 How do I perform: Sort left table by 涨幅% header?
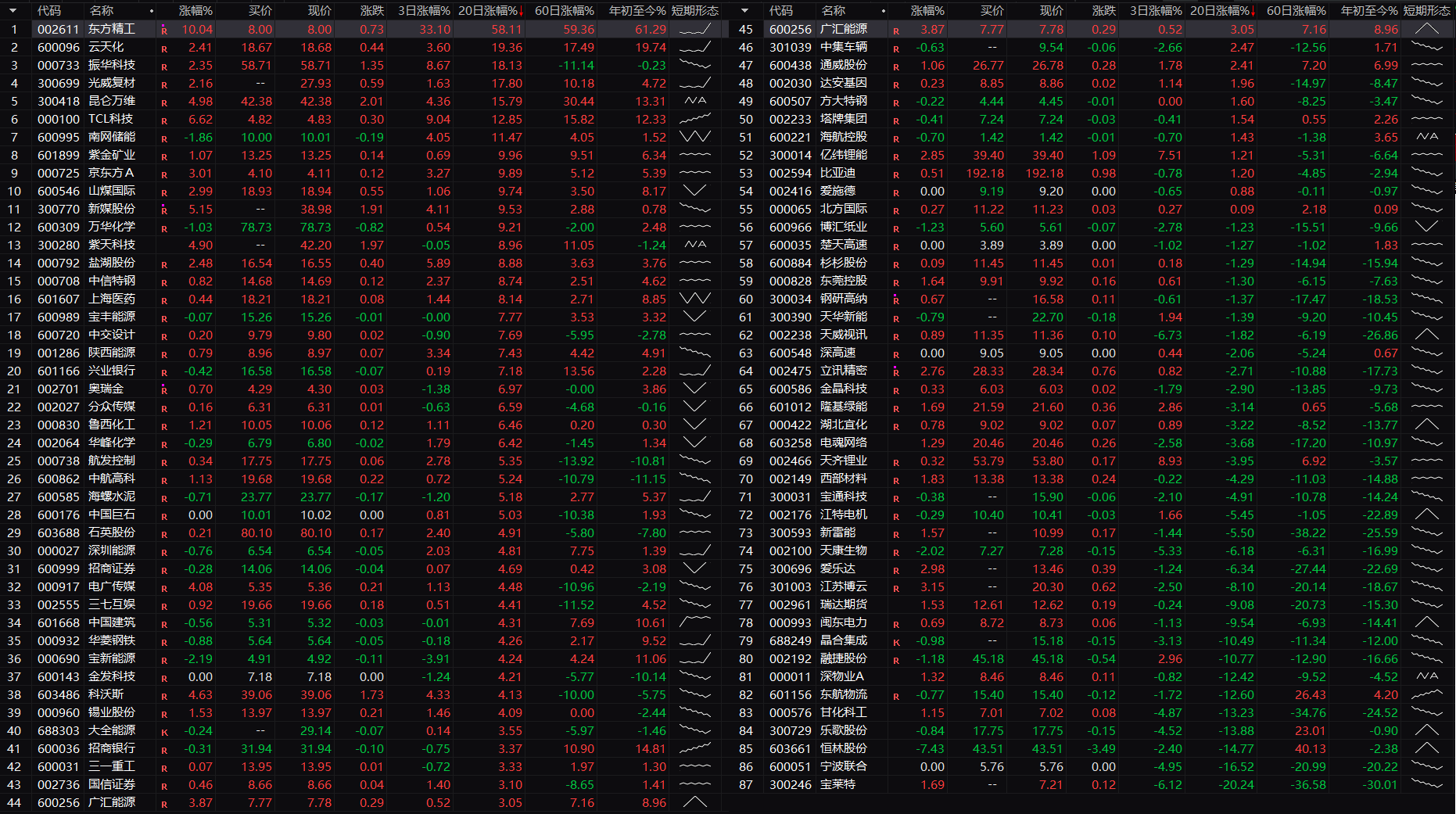(195, 11)
